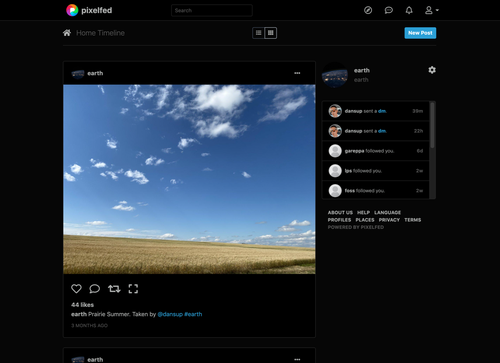
Task: Click the earth username on second post
Action: point(95,359)
